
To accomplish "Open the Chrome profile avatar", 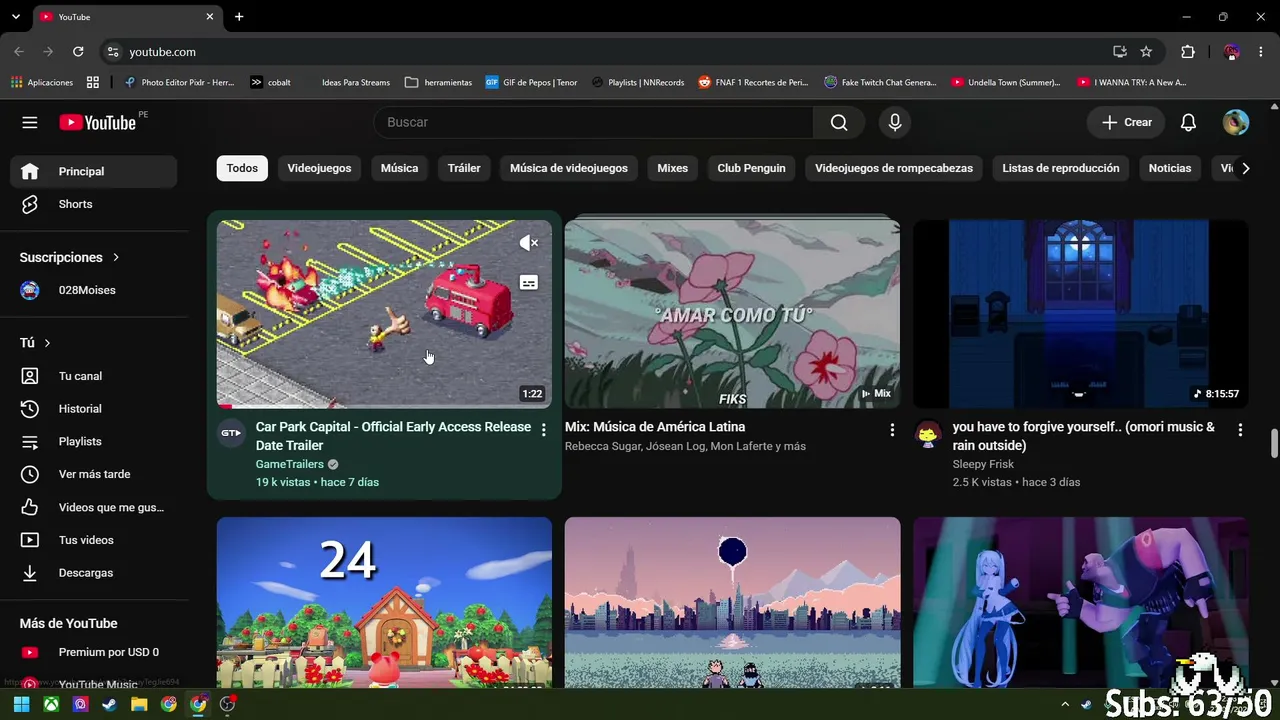I will coord(1232,52).
